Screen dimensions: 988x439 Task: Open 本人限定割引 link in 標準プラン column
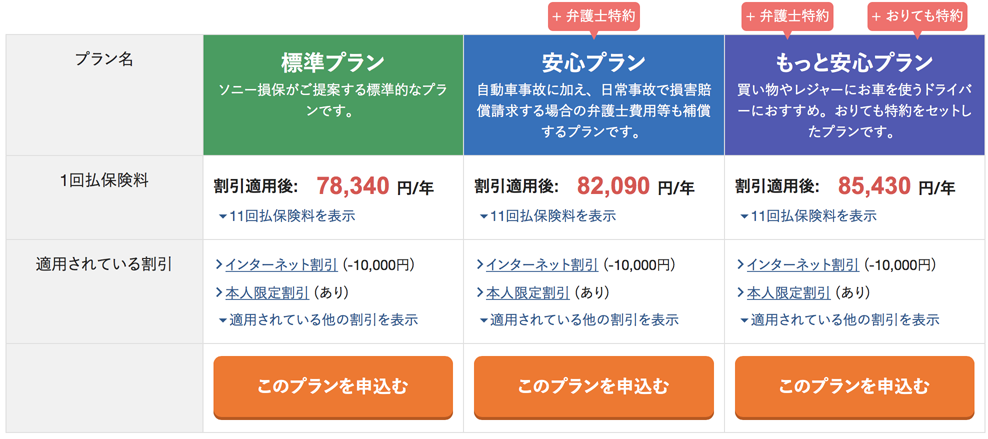pos(267,292)
